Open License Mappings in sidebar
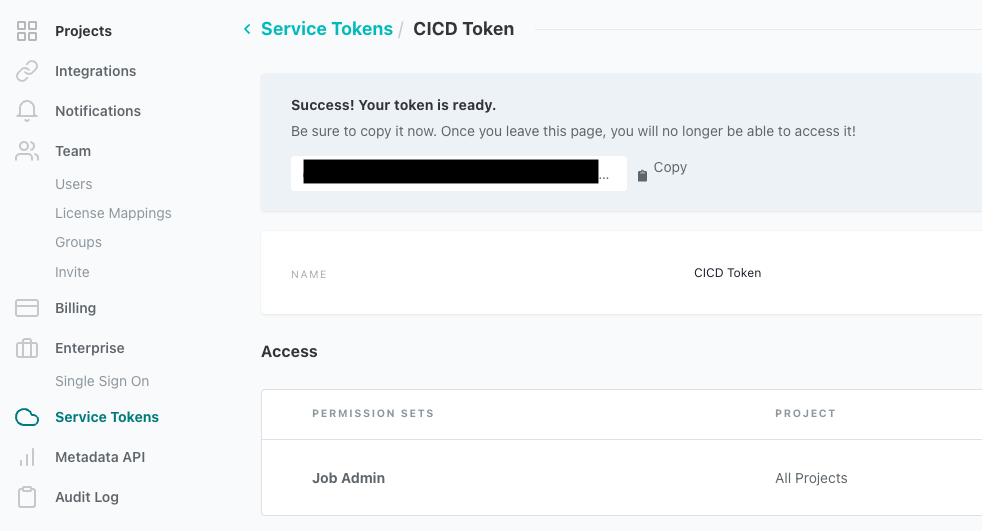Screen dimensions: 982x531 point(113,213)
